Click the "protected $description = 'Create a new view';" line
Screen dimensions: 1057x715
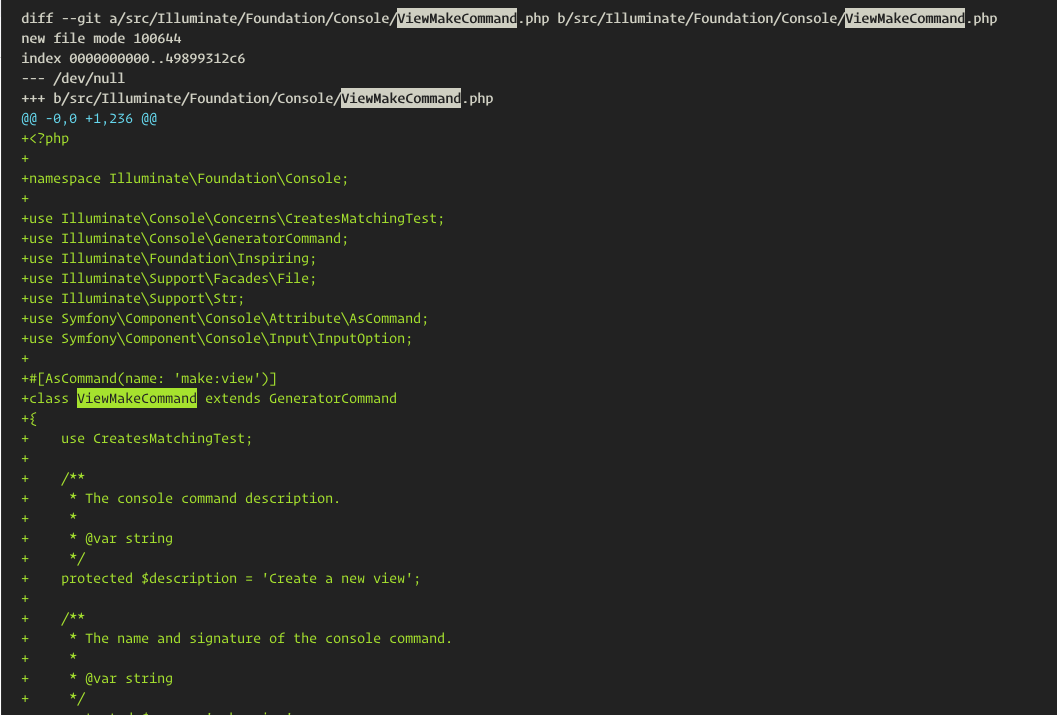click(241, 579)
